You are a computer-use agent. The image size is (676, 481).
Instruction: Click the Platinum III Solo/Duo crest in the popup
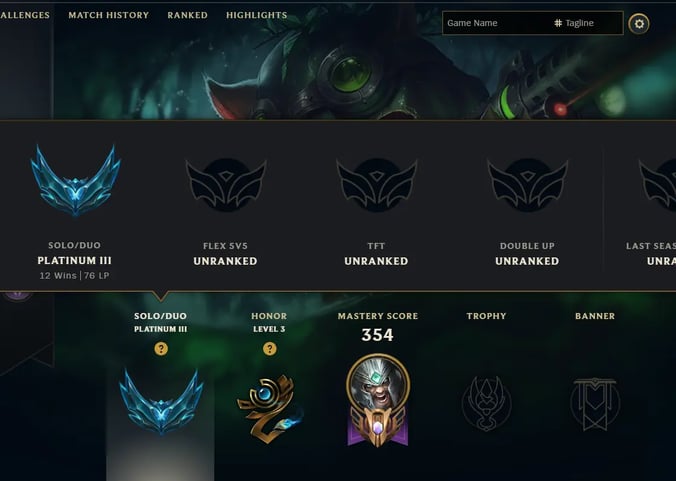(75, 181)
